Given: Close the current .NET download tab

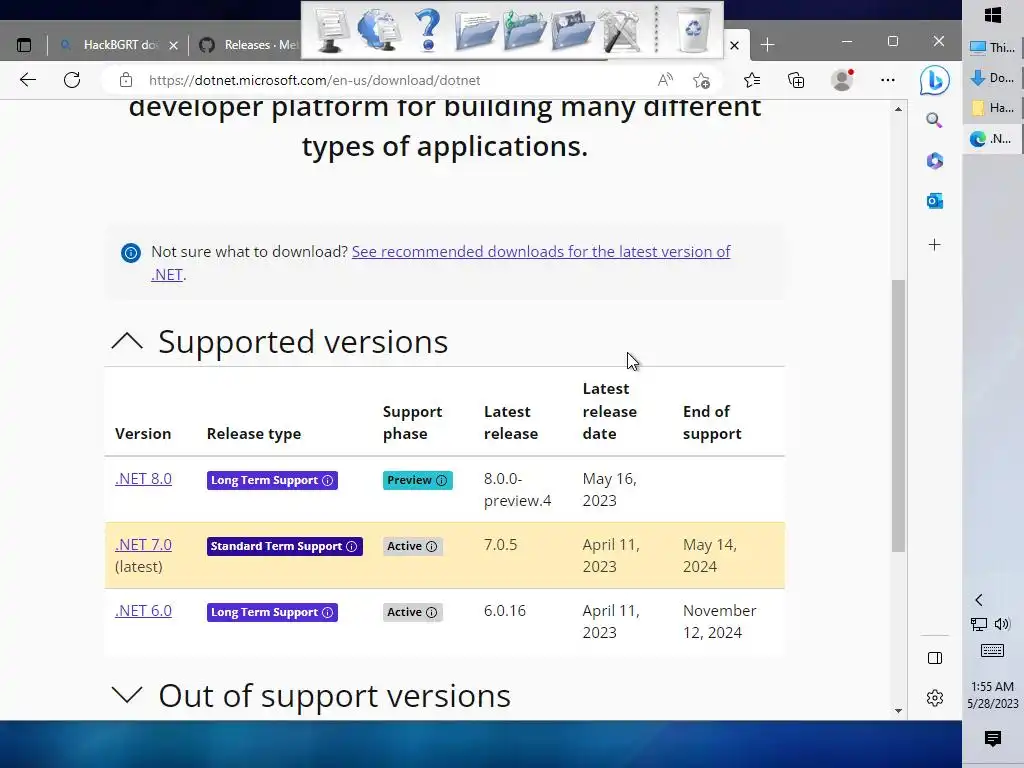Looking at the screenshot, I should pos(734,45).
